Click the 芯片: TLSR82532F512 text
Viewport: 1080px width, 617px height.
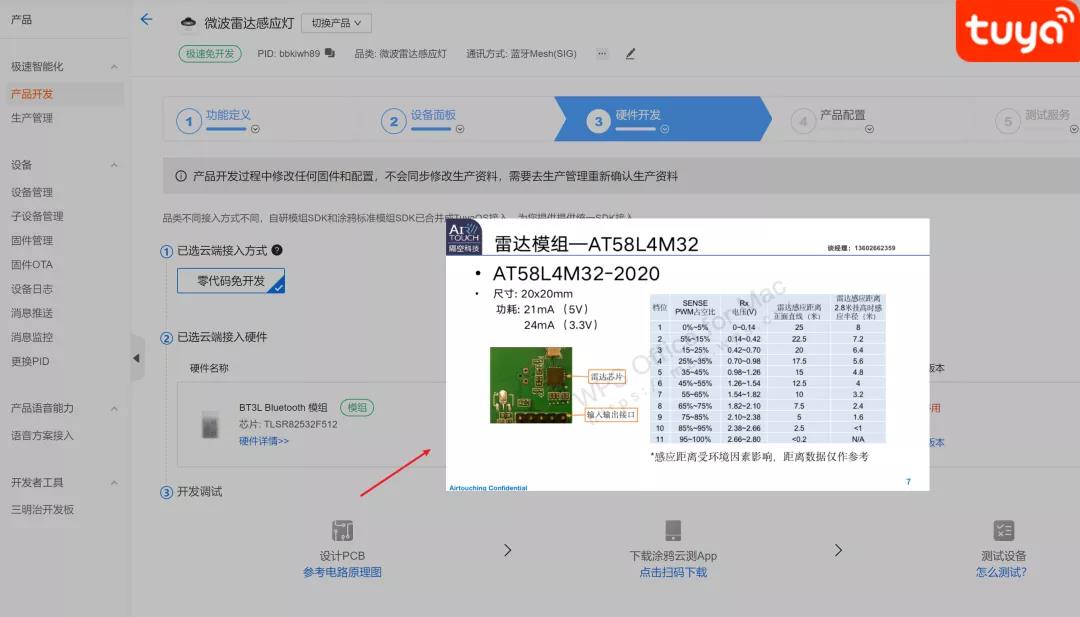click(x=288, y=424)
